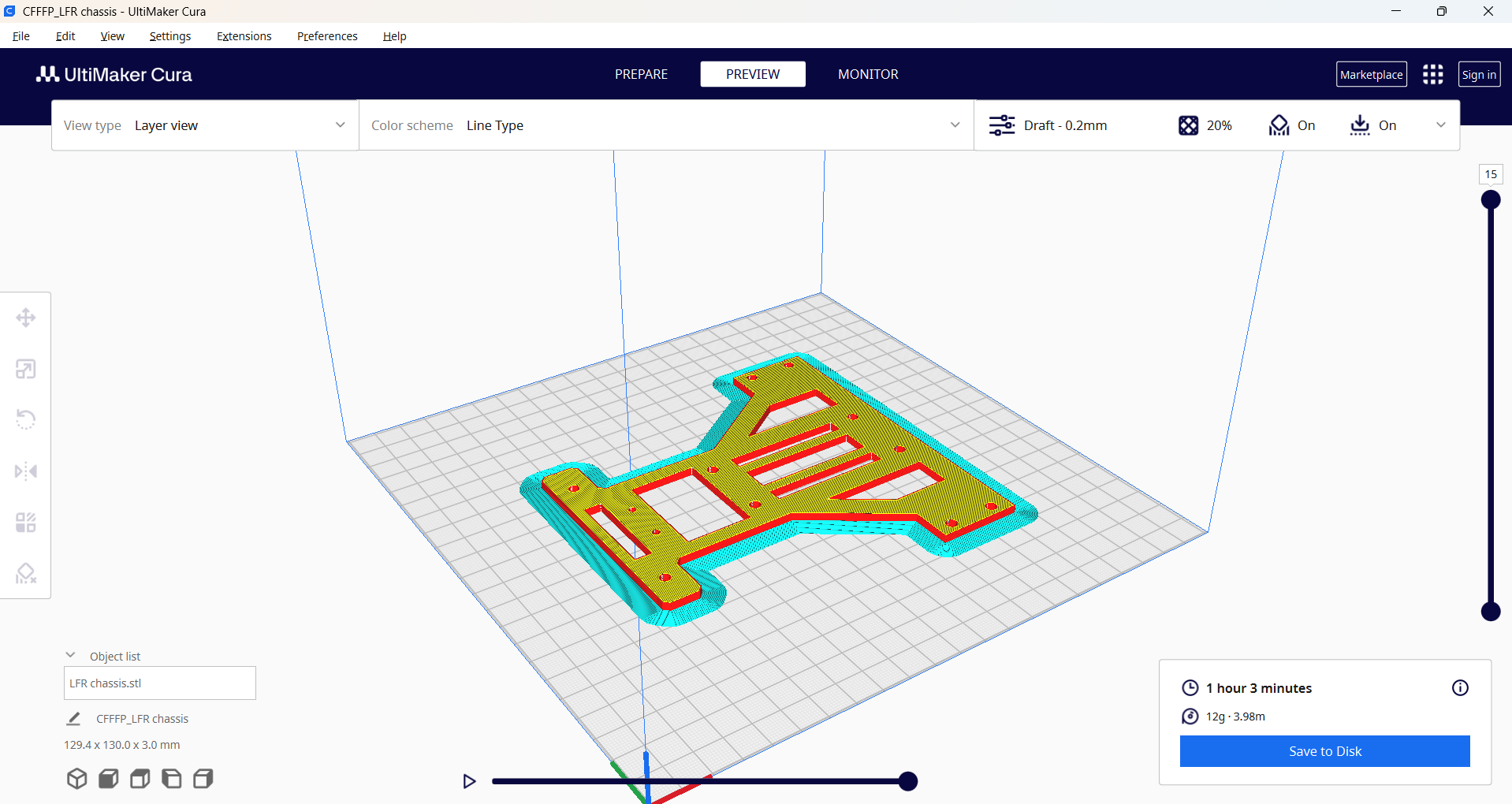Screen dimensions: 1512x804
Task: Select the Move tool in left toolbar
Action: click(x=26, y=318)
